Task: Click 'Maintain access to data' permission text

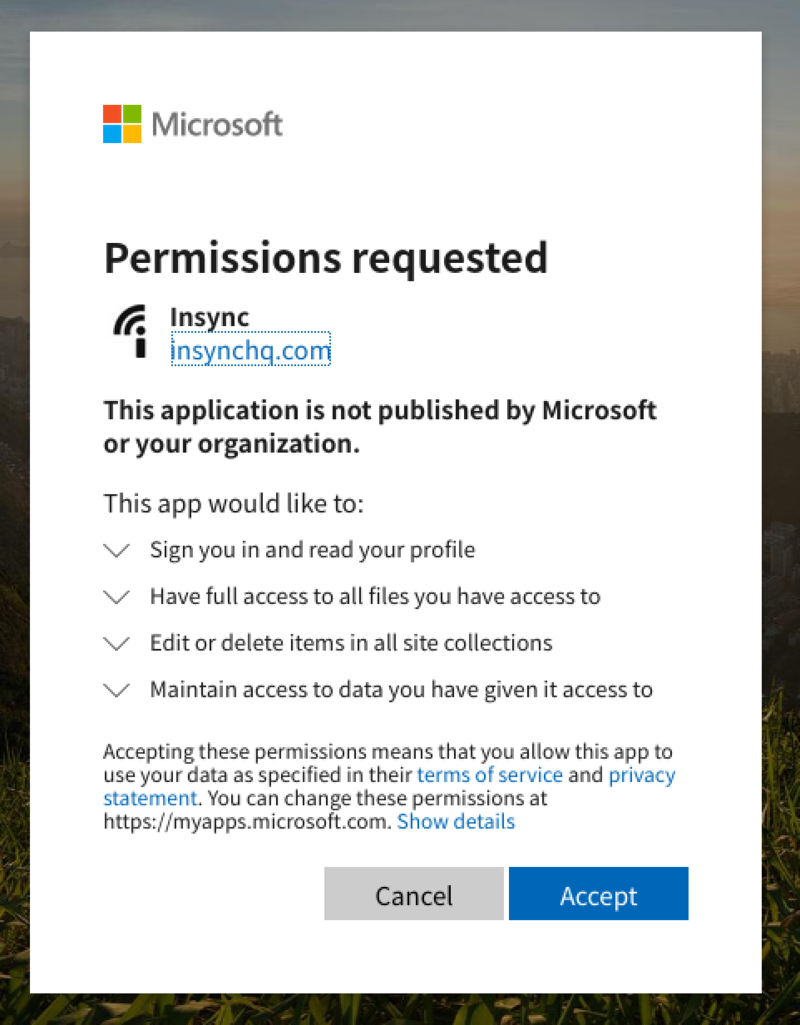Action: 401,690
